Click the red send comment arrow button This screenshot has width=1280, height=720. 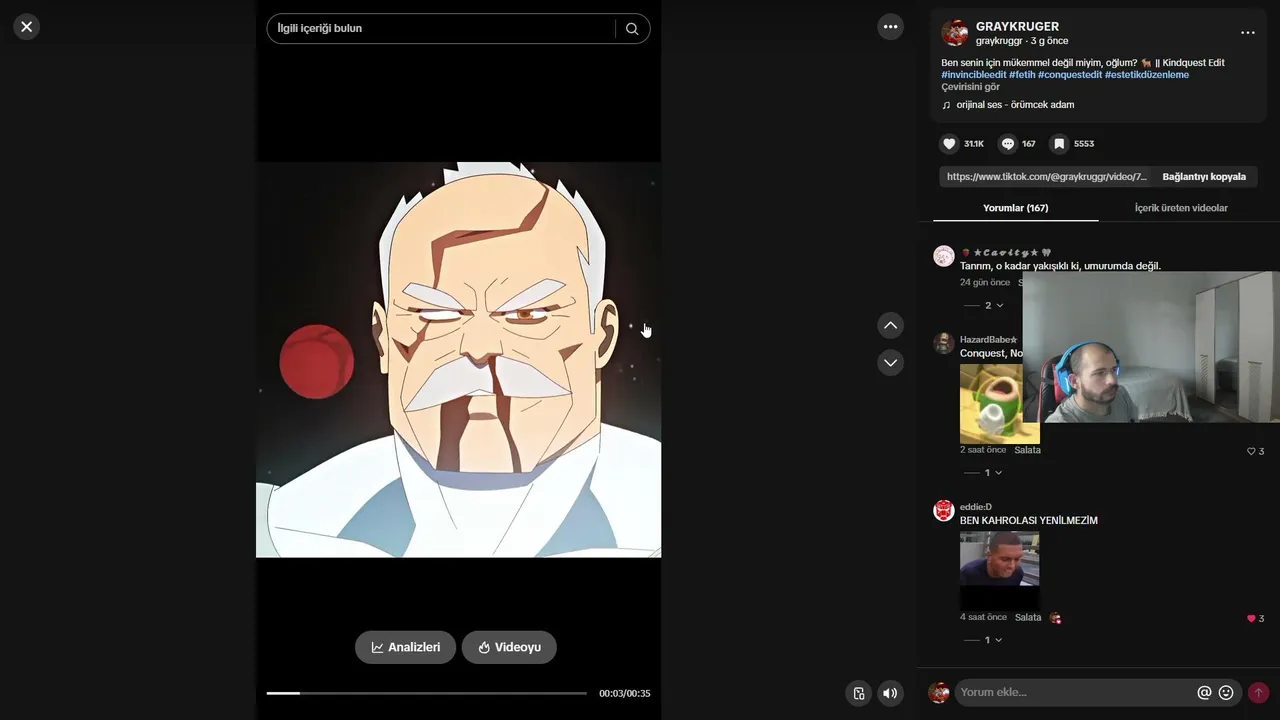point(1258,692)
